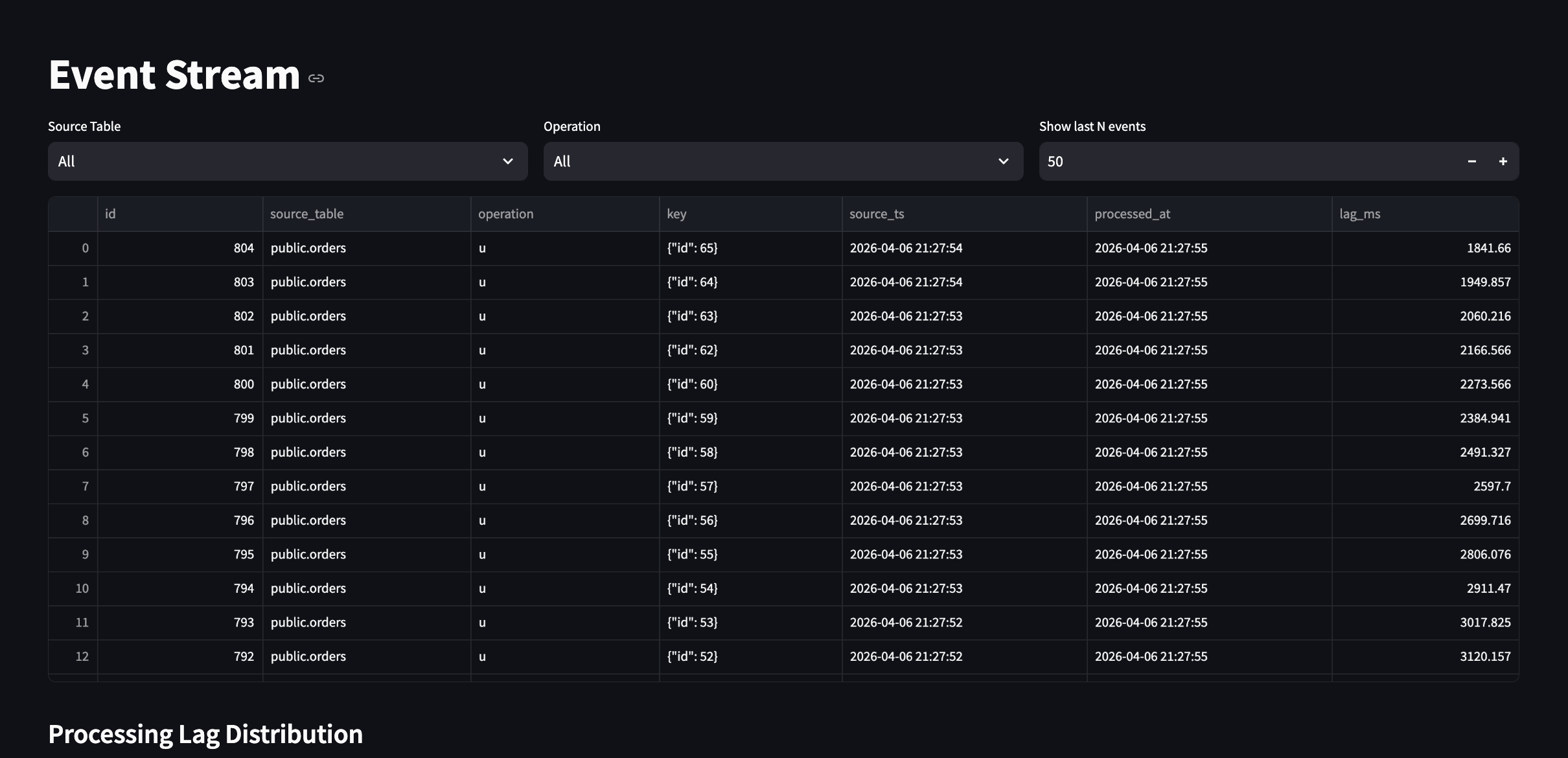
Task: Sort by the processed_at column header
Action: tap(1209, 214)
